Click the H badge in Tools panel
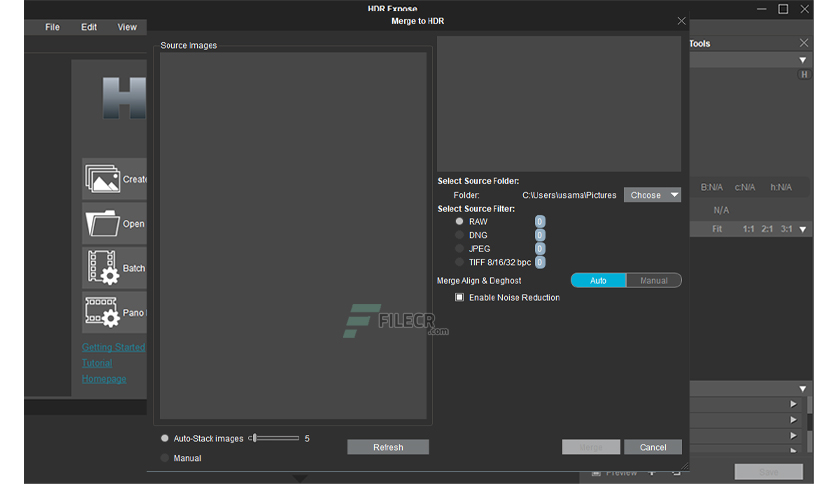 (803, 75)
